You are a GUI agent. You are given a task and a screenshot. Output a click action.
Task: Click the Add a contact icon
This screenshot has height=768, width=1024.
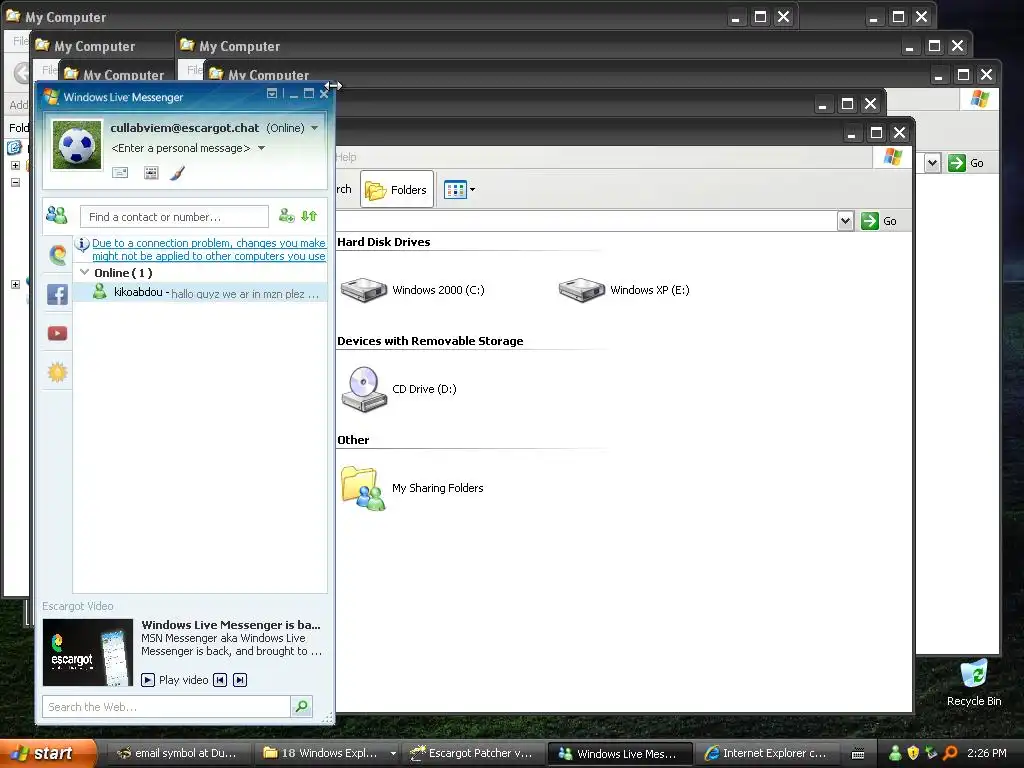[x=287, y=216]
